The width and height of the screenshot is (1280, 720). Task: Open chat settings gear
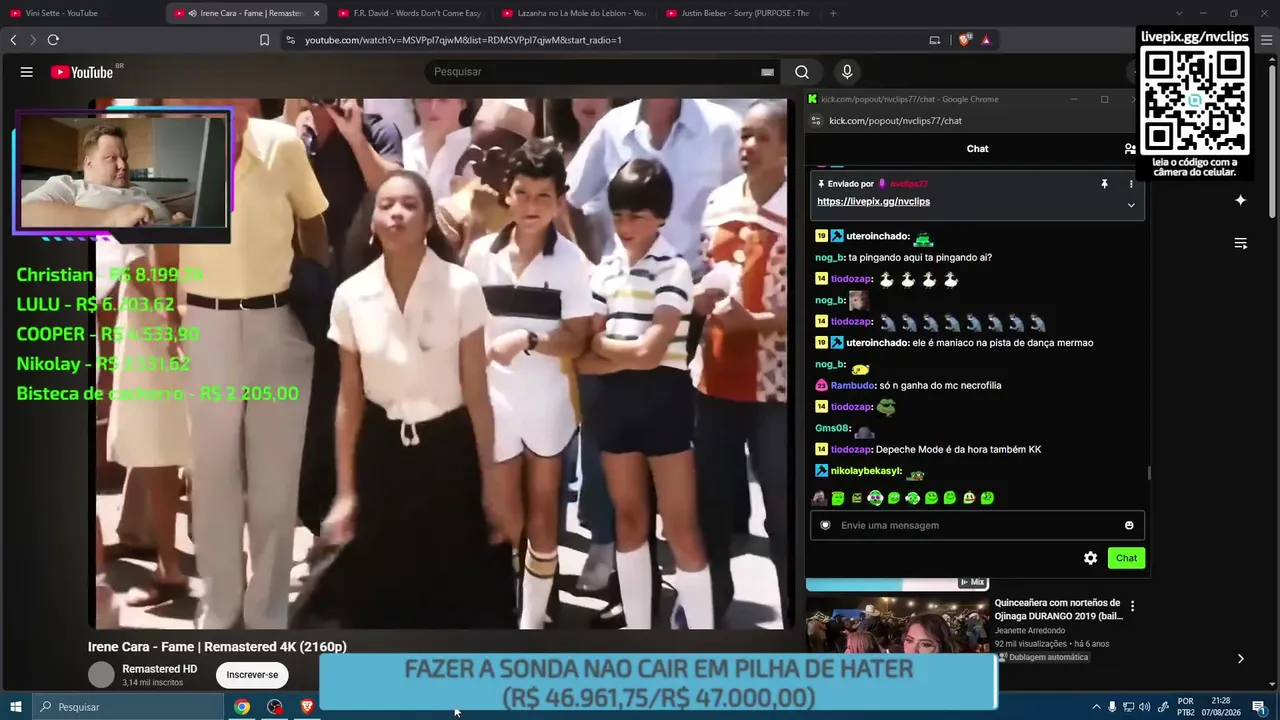[1091, 558]
